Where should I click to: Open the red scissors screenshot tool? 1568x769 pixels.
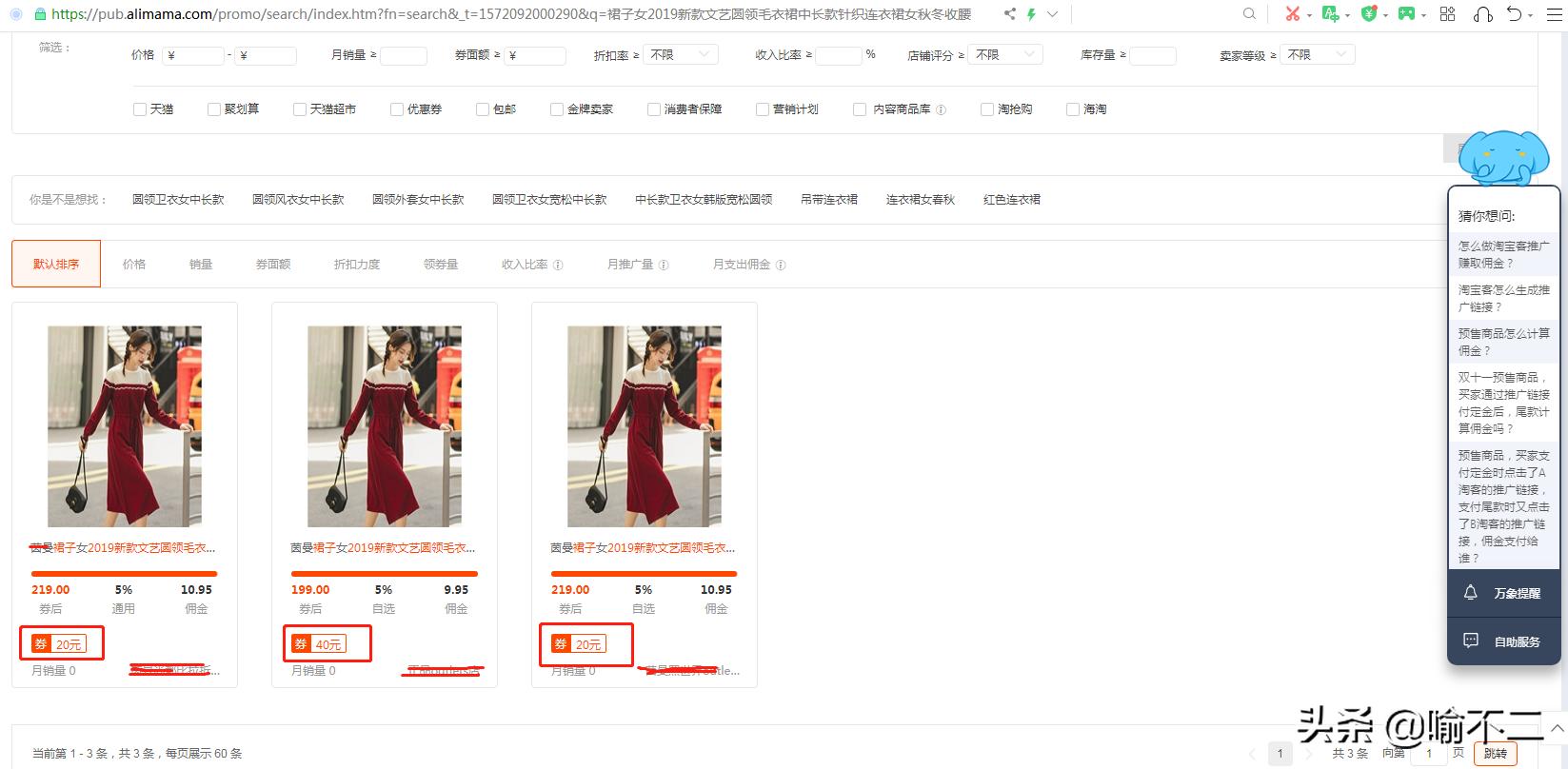tap(1292, 14)
